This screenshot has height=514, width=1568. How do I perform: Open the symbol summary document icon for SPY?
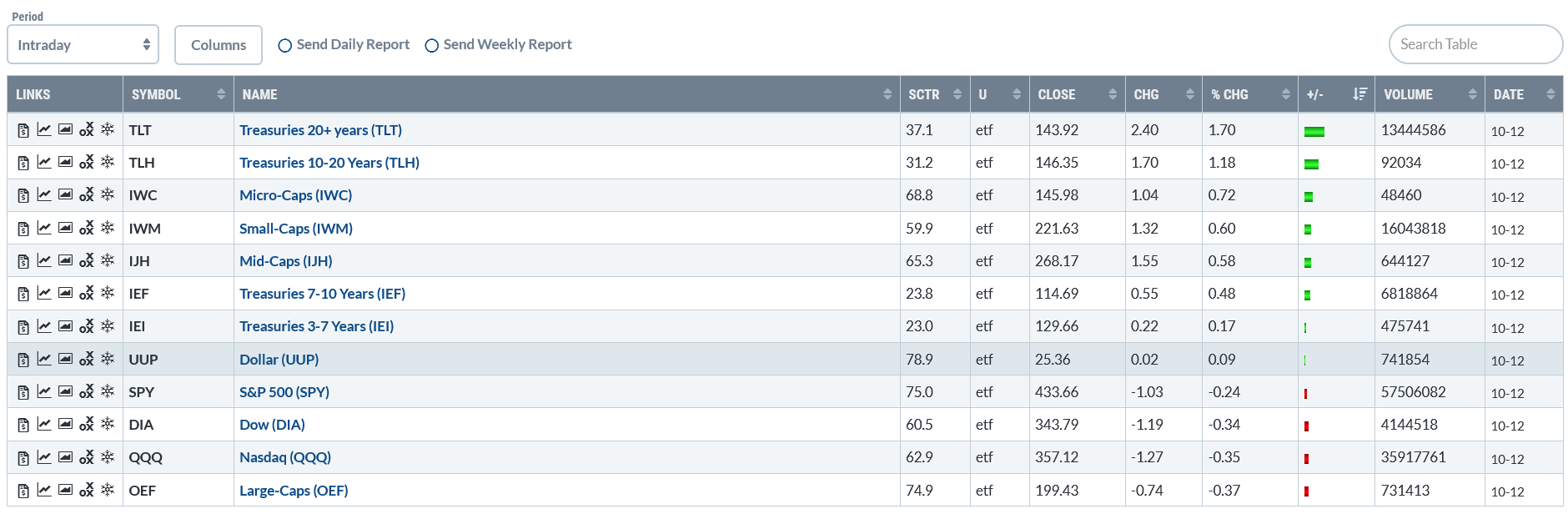23,392
